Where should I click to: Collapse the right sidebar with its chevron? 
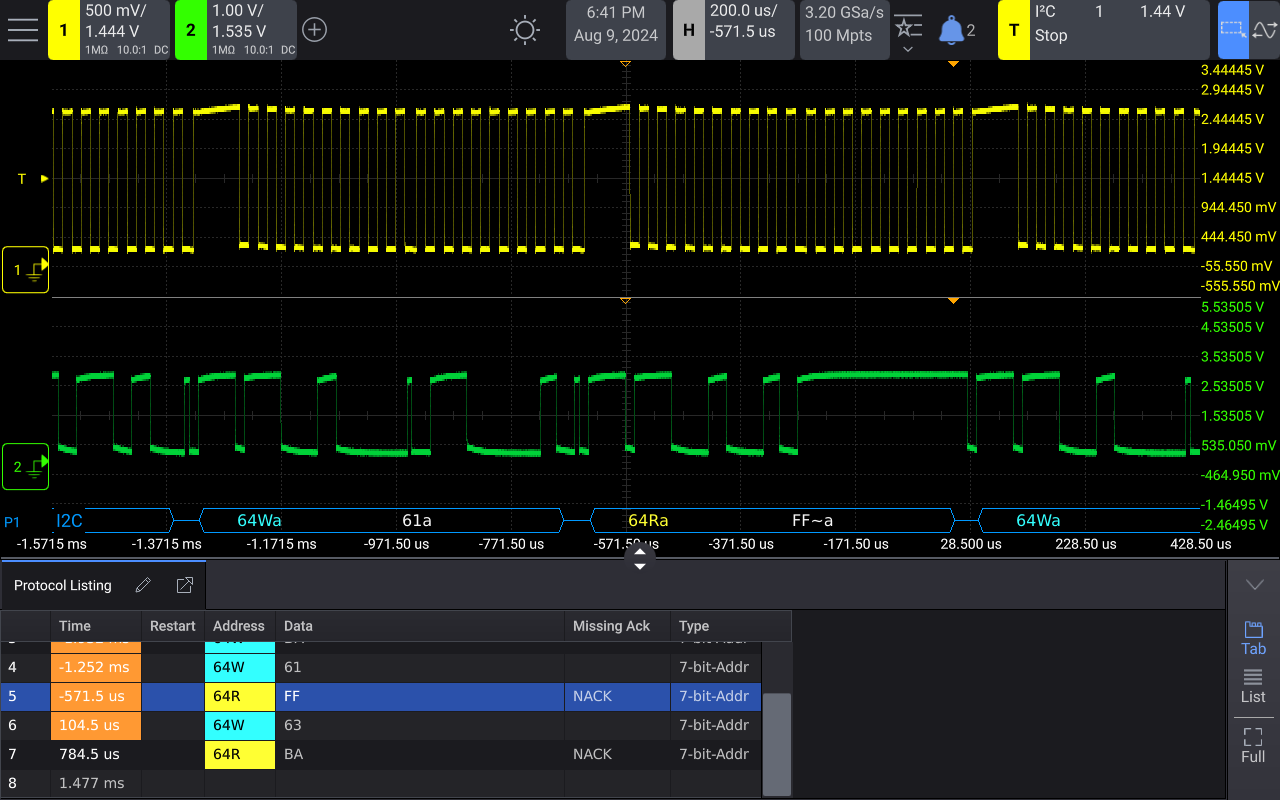coord(1254,585)
